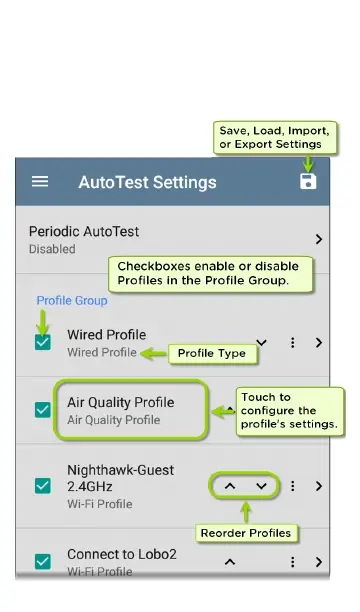Open Connect to Lobo2 three-dot menu
Screen dimensions: 360x612
coord(292,562)
